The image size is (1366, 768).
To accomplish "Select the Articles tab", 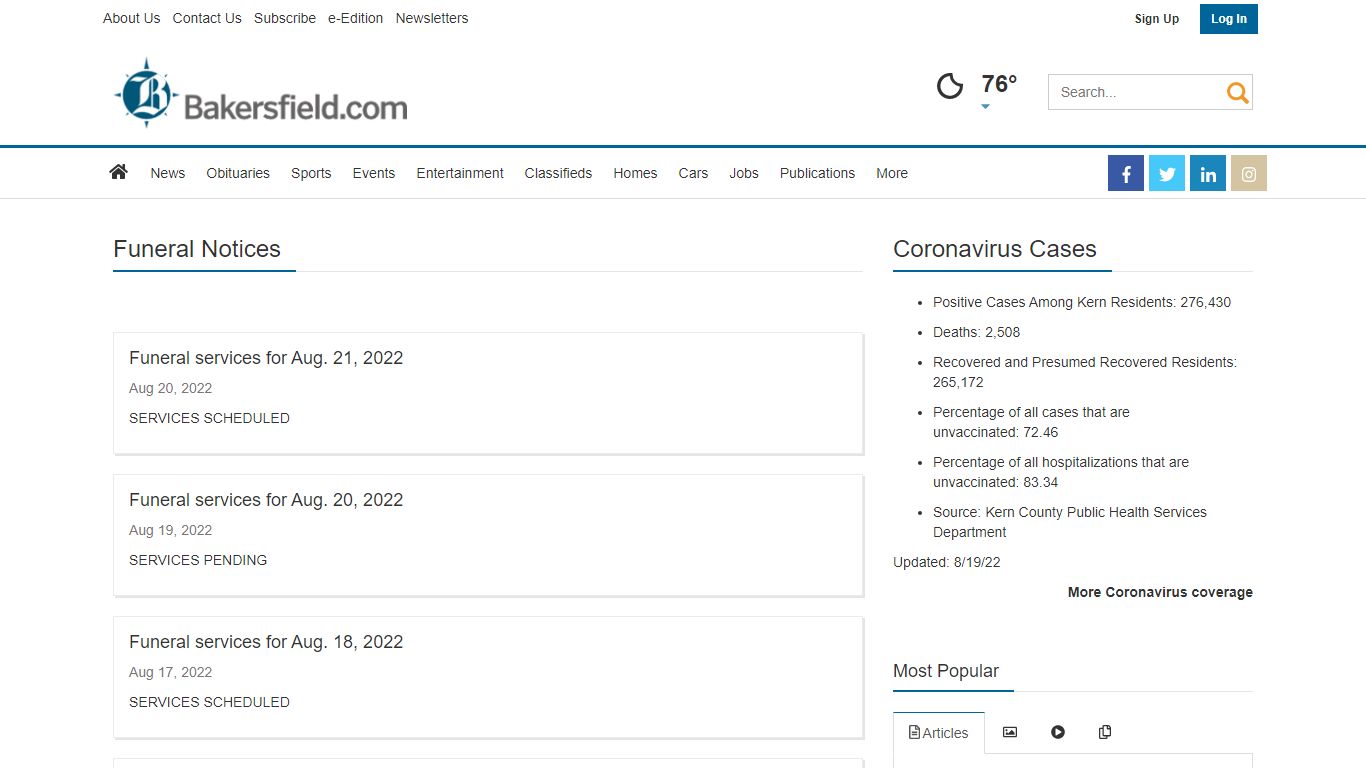I will tap(938, 733).
